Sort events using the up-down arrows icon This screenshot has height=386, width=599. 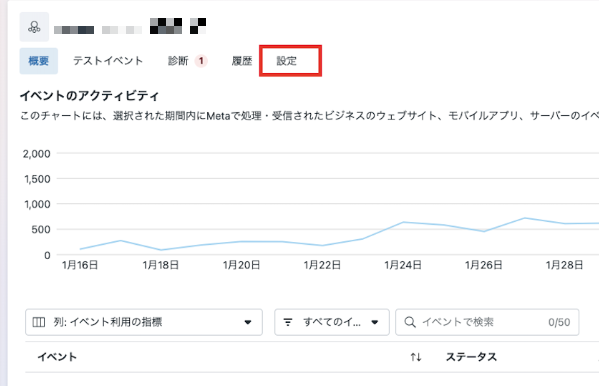tap(416, 357)
